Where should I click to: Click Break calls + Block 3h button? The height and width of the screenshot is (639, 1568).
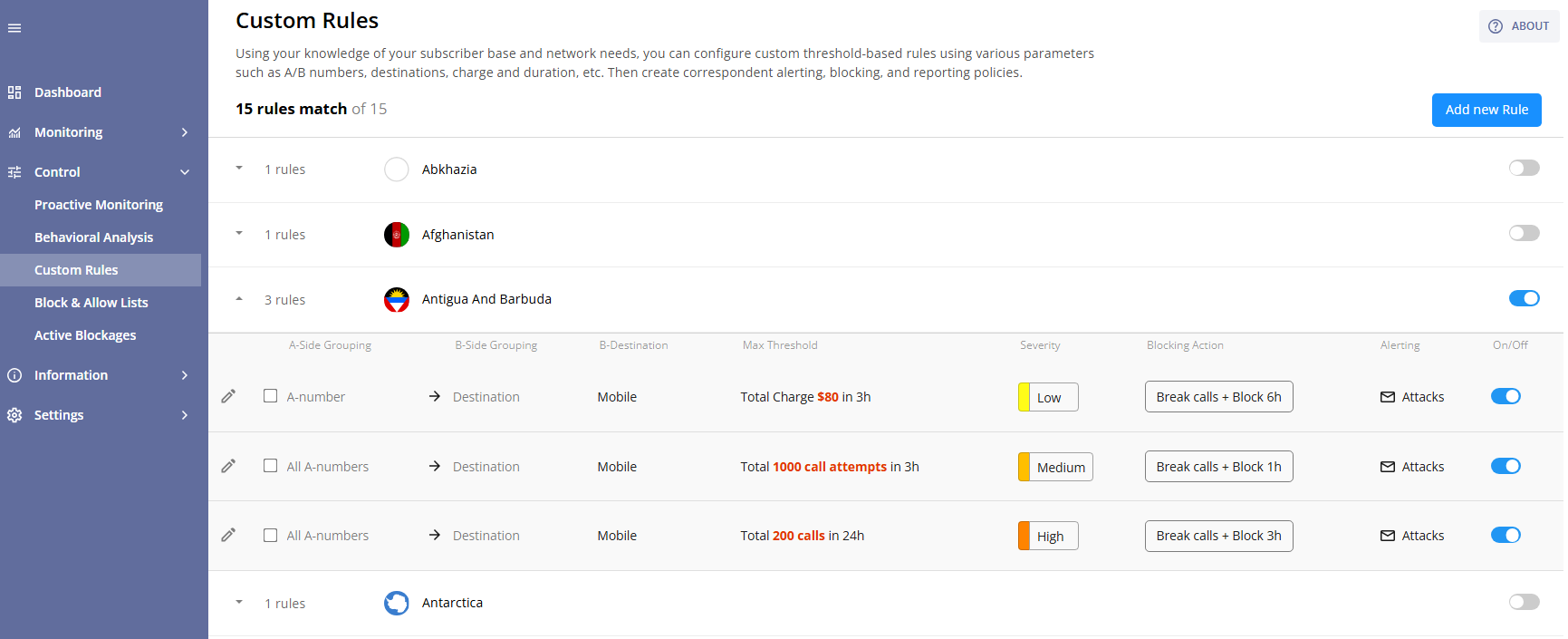point(1218,536)
